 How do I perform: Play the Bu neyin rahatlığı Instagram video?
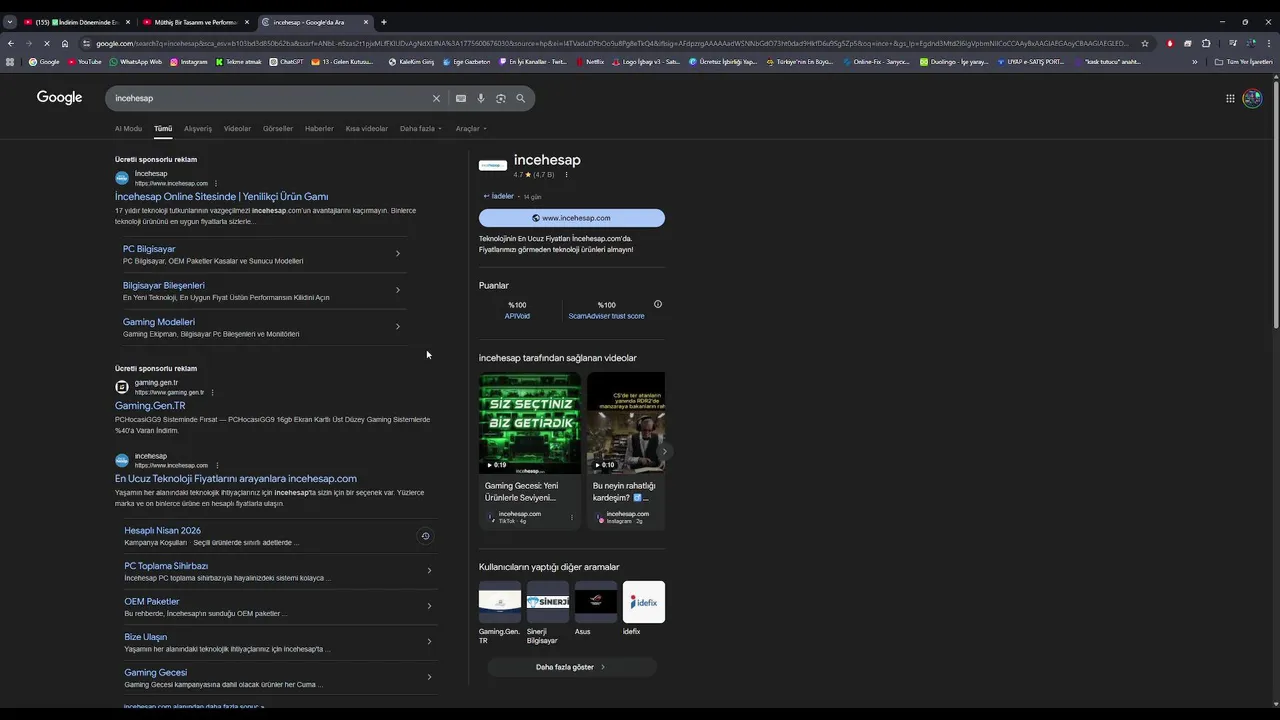(x=626, y=423)
